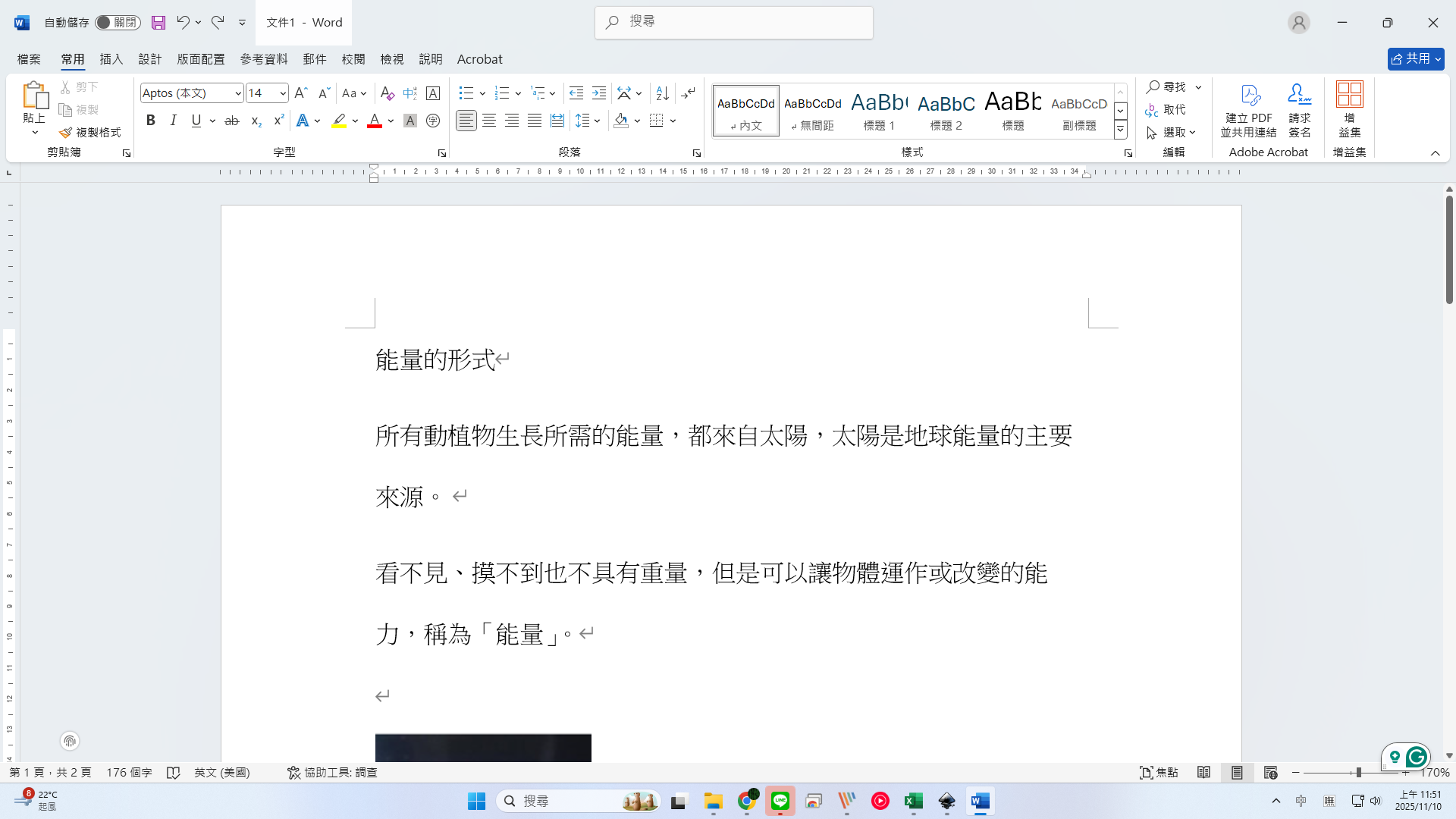Viewport: 1456px width, 819px height.
Task: Switch to read mode view in status bar
Action: pyautogui.click(x=1203, y=772)
